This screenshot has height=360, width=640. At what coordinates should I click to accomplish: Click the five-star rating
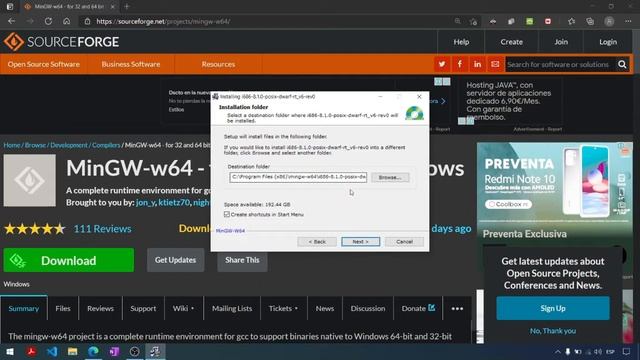coord(34,229)
